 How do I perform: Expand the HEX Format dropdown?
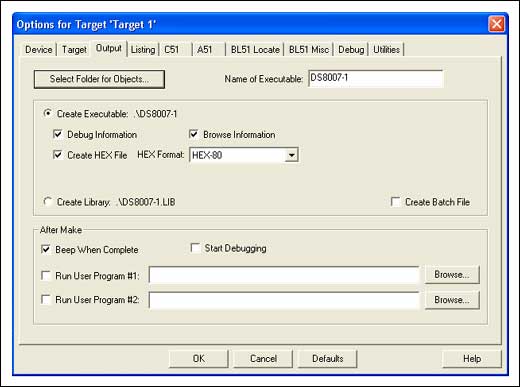tap(291, 155)
